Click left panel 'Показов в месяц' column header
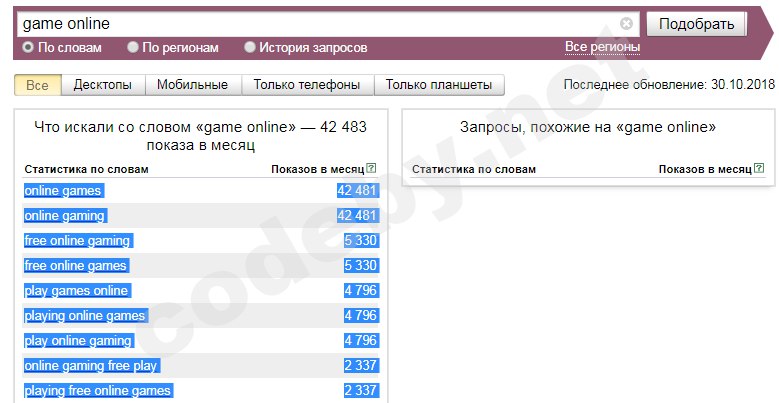The height and width of the screenshot is (403, 779). [317, 169]
